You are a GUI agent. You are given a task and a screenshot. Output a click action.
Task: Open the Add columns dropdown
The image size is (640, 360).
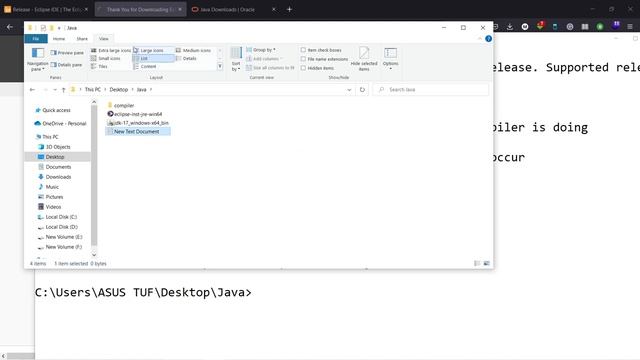click(264, 59)
